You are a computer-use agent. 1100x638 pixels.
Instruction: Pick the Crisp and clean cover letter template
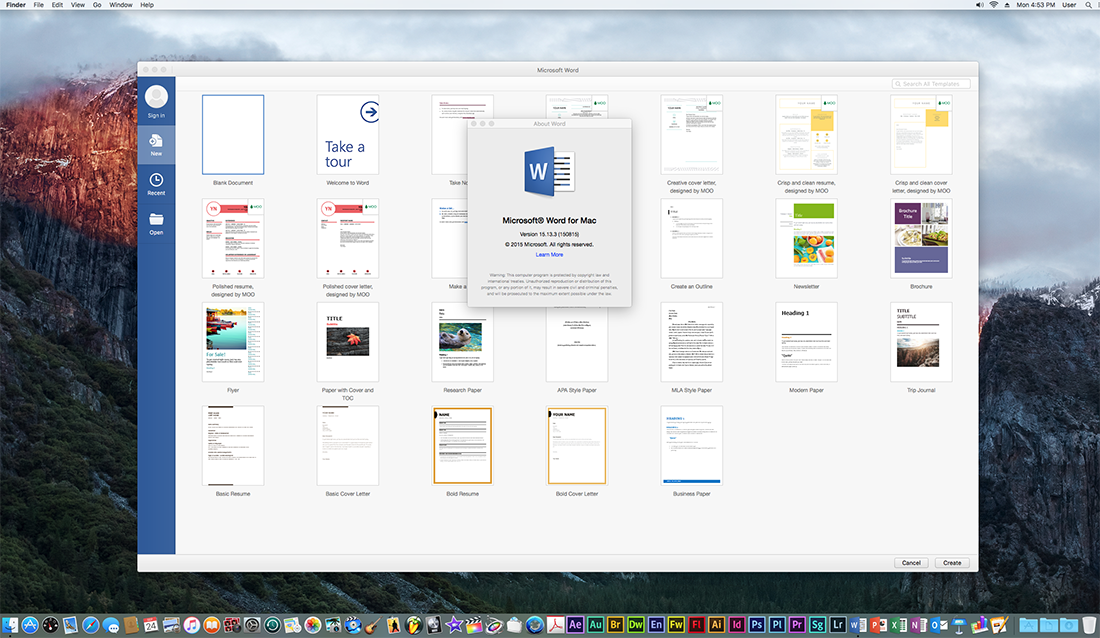921,135
